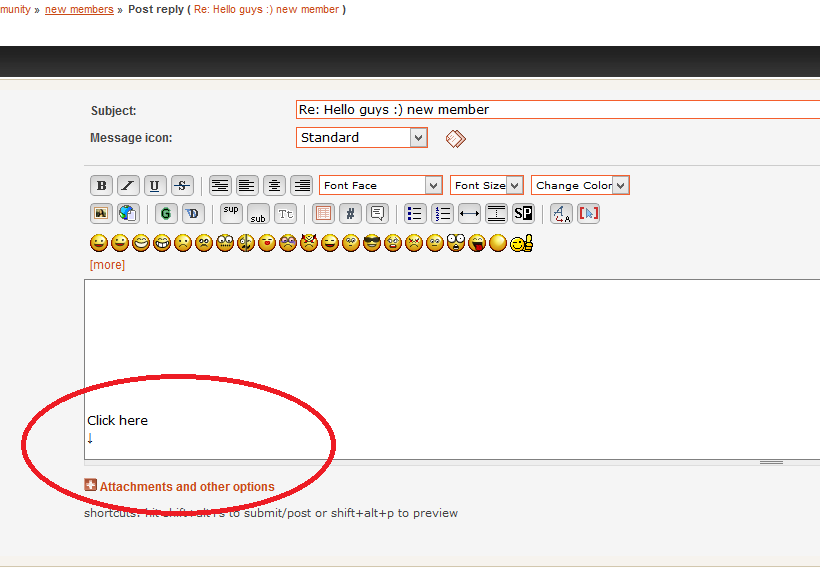The image size is (820, 579).
Task: Center align the text
Action: (x=274, y=186)
